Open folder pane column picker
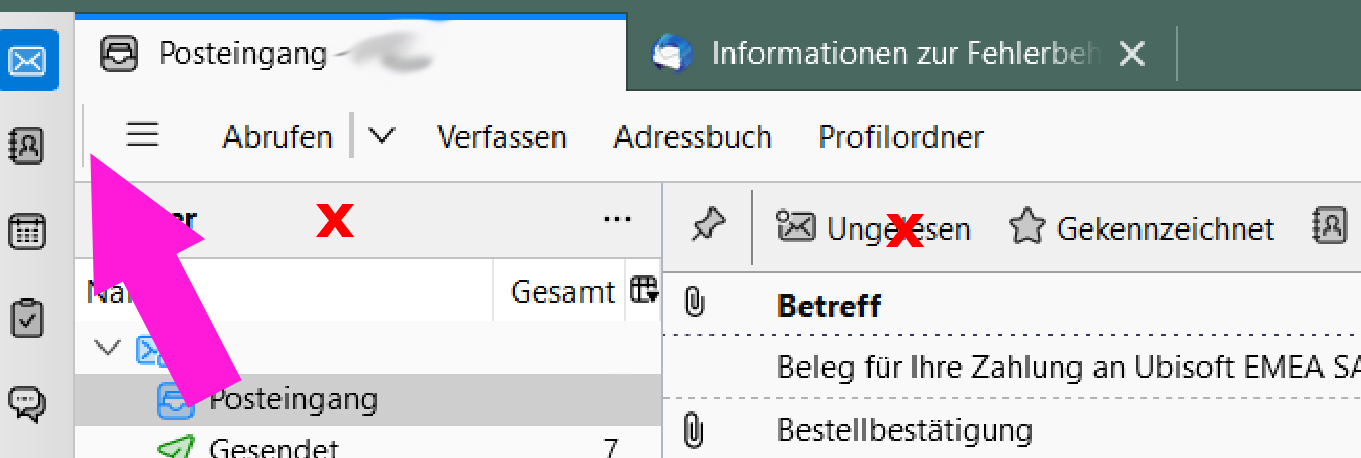1361x458 pixels. 643,292
